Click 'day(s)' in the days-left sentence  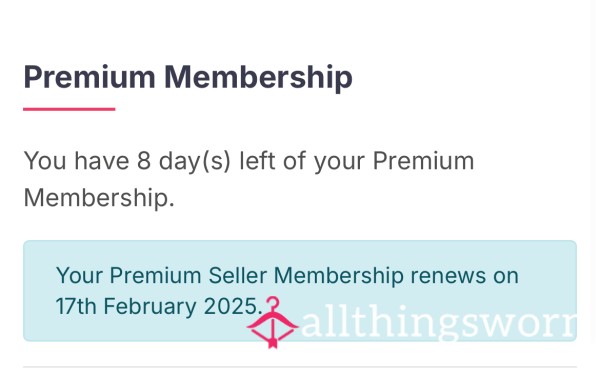195,161
